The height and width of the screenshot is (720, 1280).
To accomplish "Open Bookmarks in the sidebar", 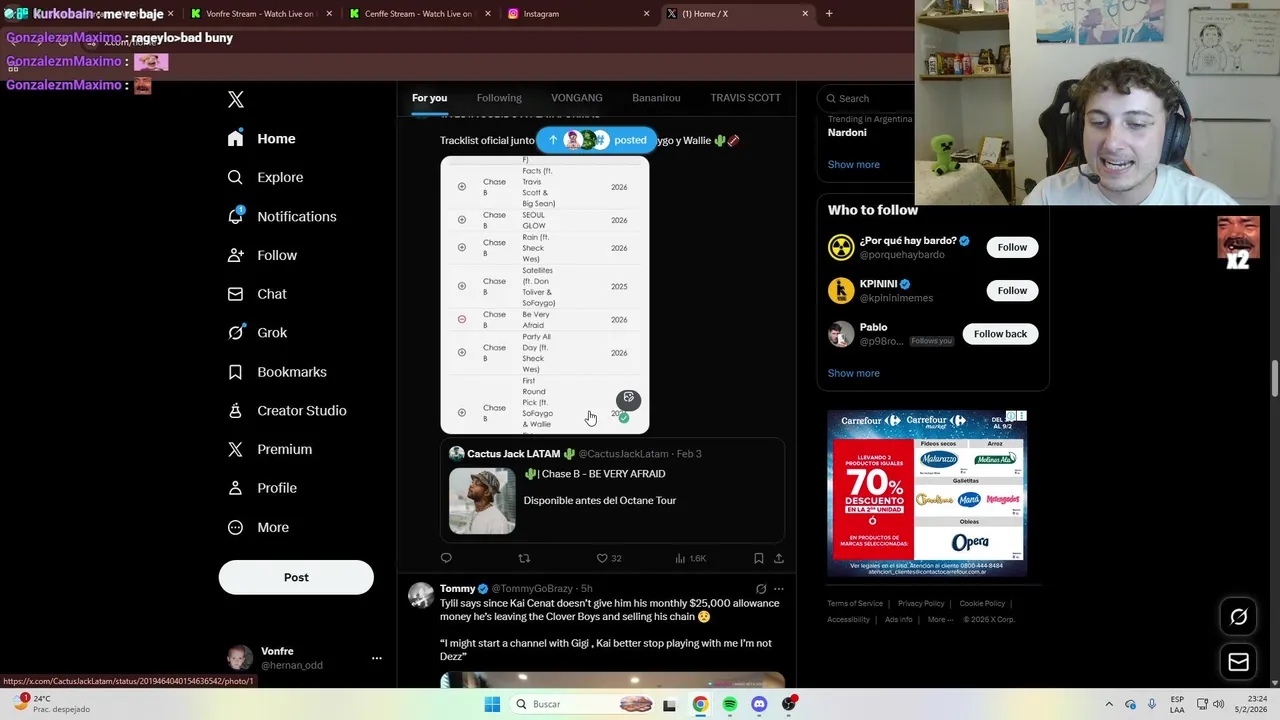I will click(x=278, y=372).
